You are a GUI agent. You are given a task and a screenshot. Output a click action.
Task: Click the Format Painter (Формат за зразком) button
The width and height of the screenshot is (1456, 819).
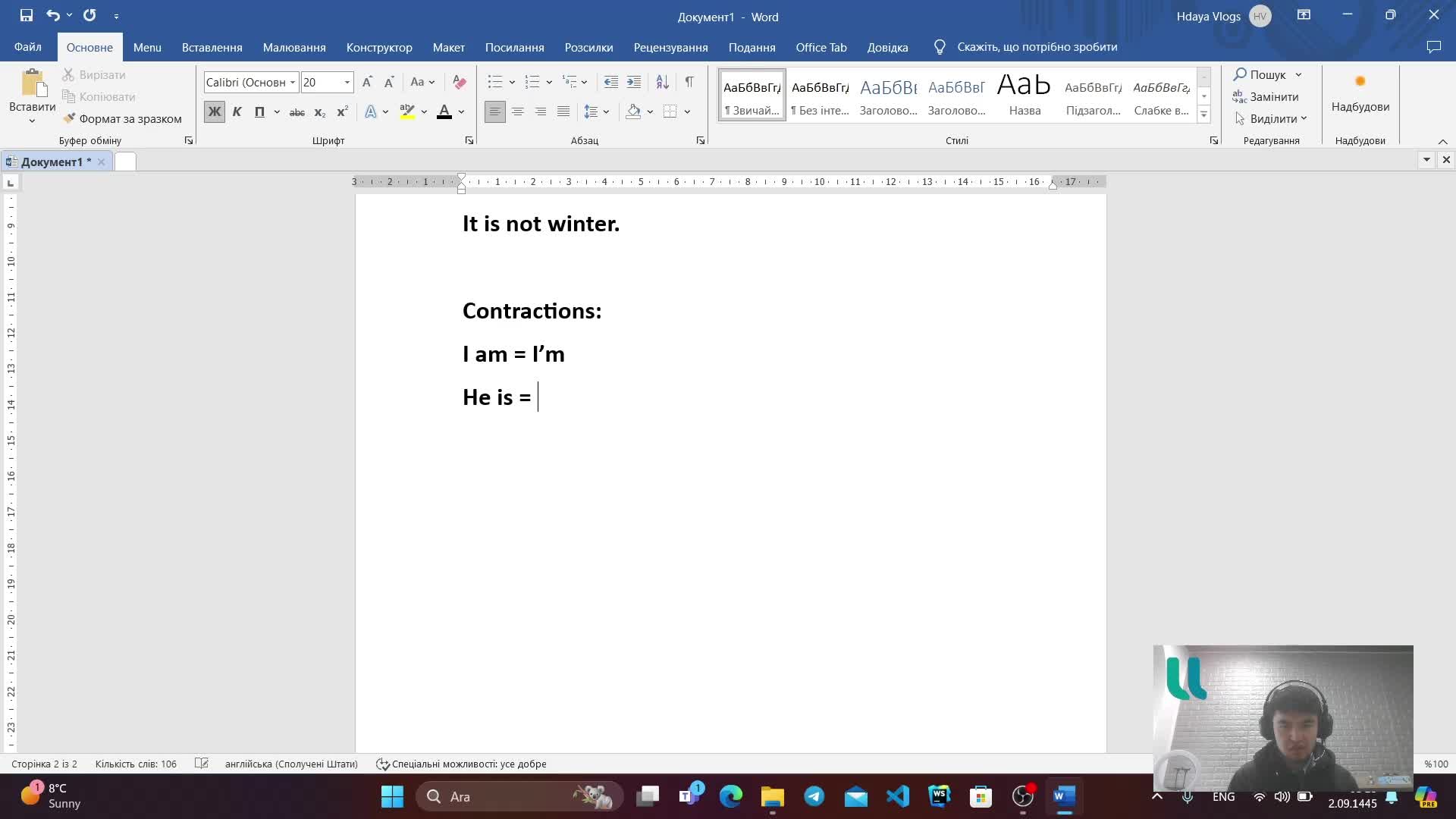(122, 119)
